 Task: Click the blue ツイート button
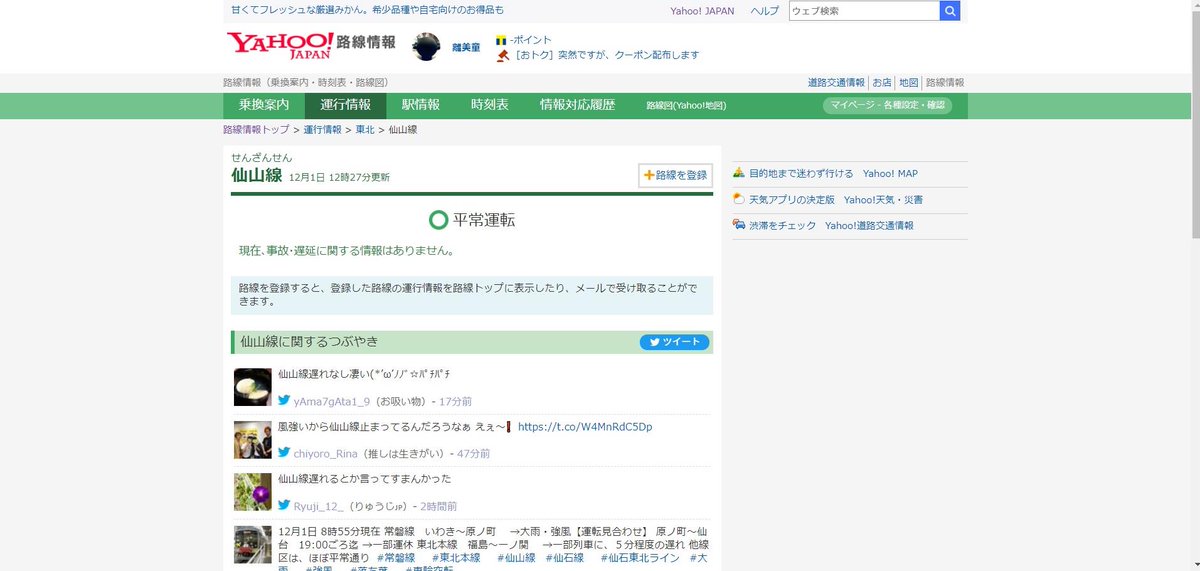pos(675,342)
